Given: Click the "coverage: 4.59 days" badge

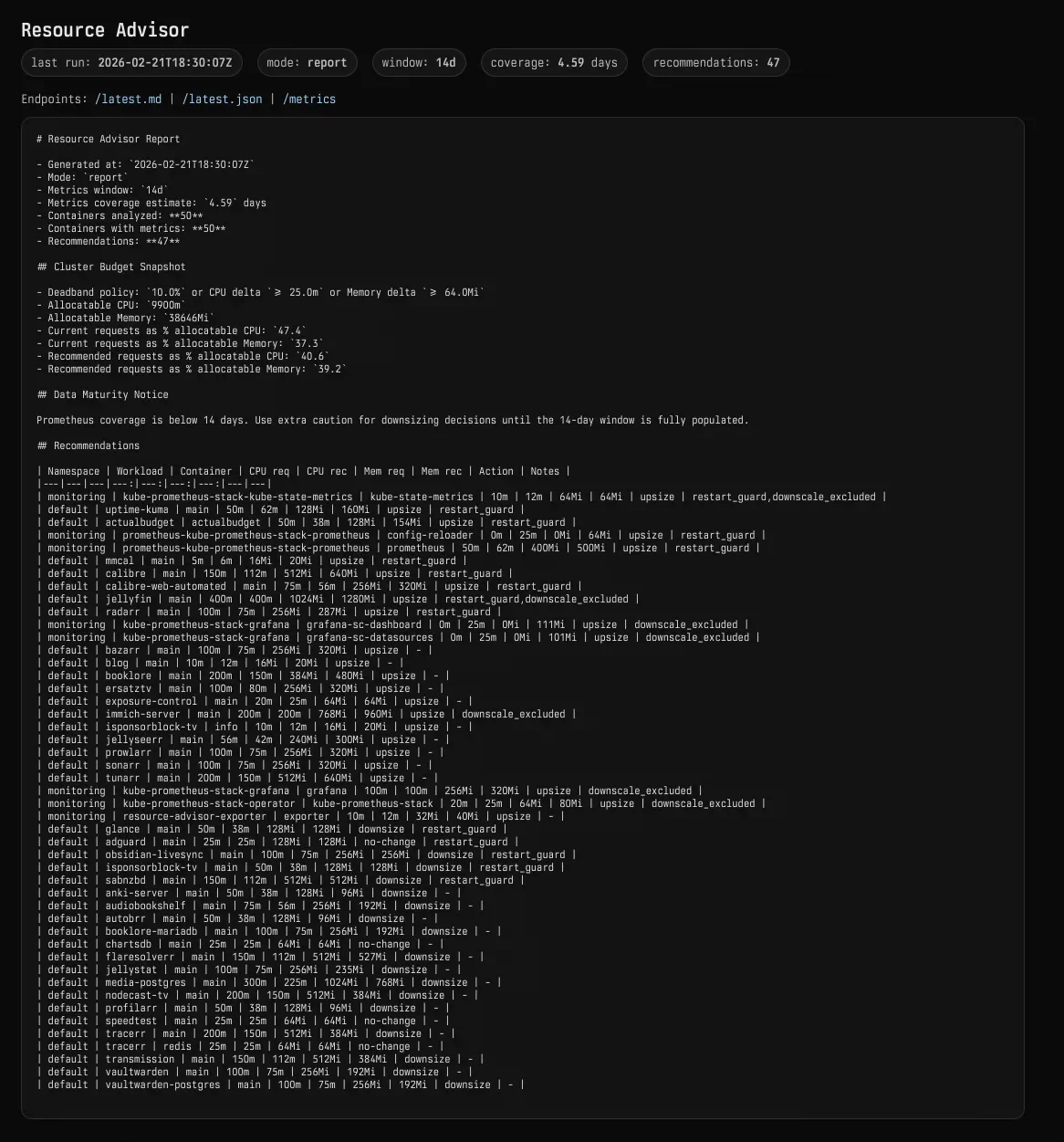Looking at the screenshot, I should tap(554, 63).
